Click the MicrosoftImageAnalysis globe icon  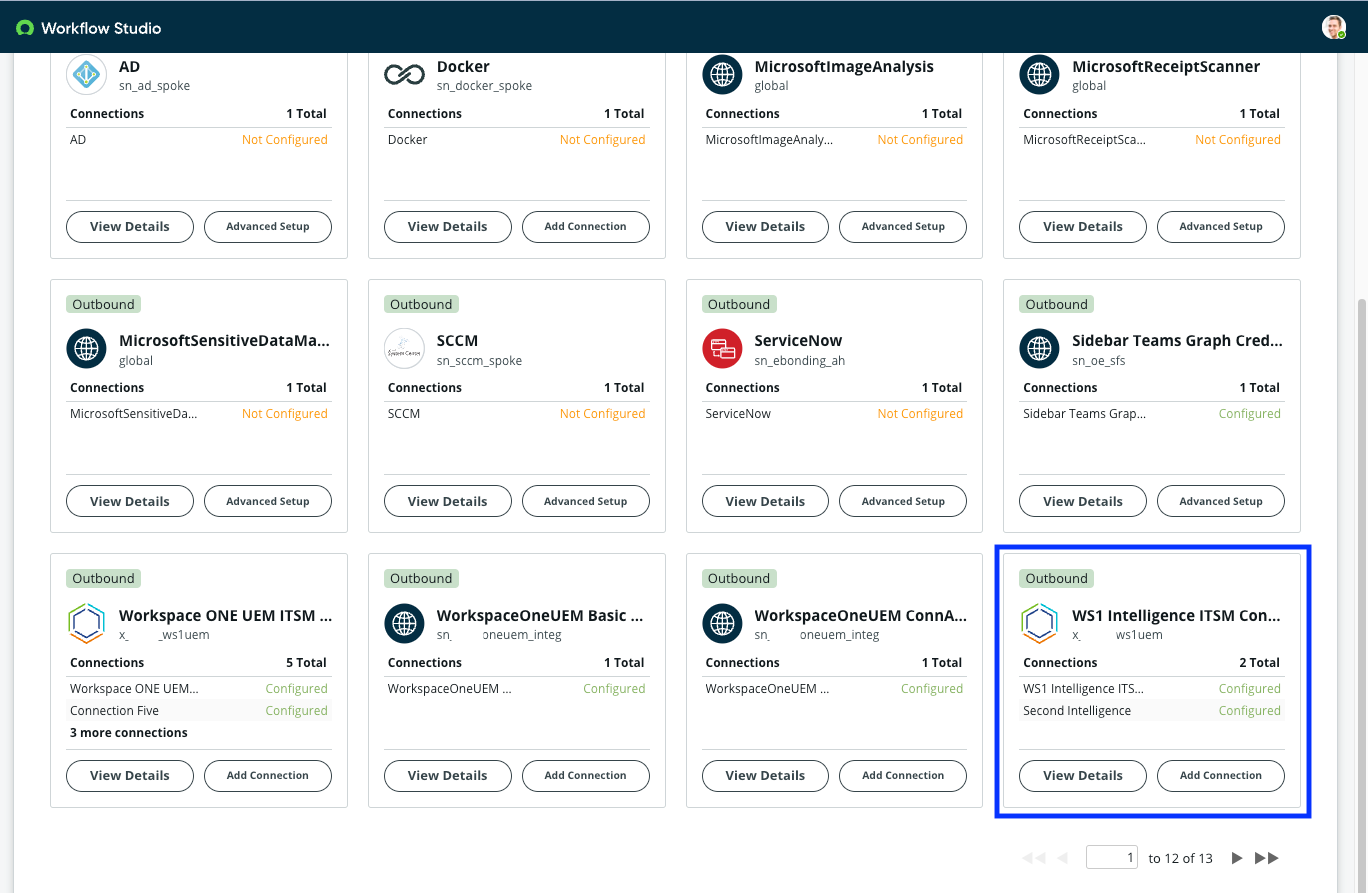click(x=722, y=75)
